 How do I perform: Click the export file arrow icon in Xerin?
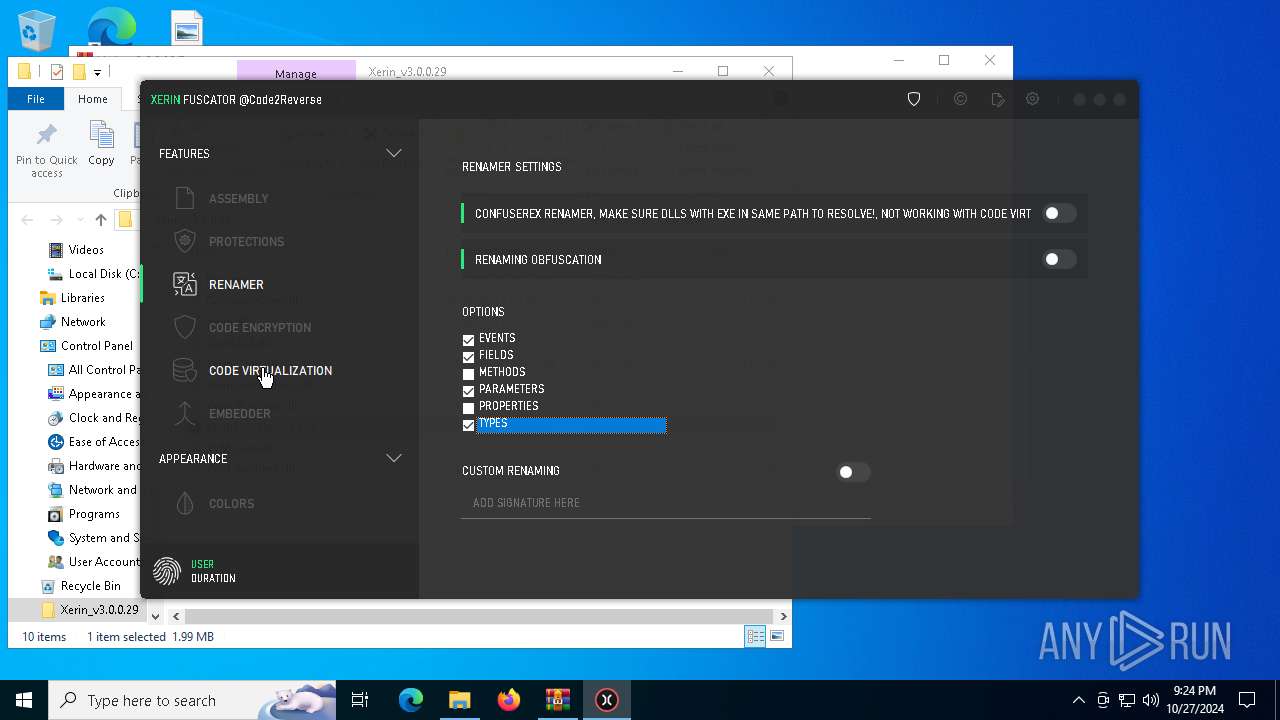point(997,100)
